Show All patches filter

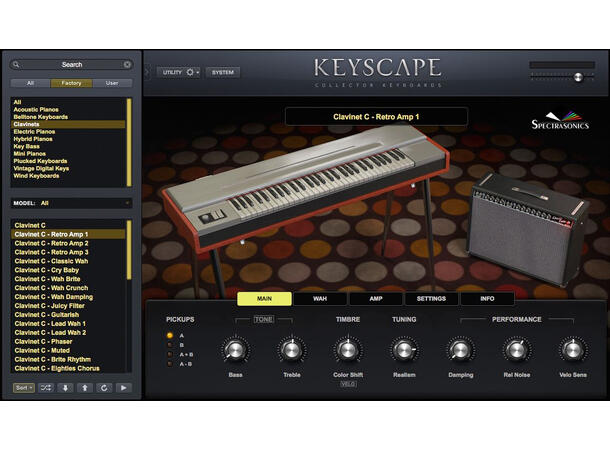click(30, 83)
